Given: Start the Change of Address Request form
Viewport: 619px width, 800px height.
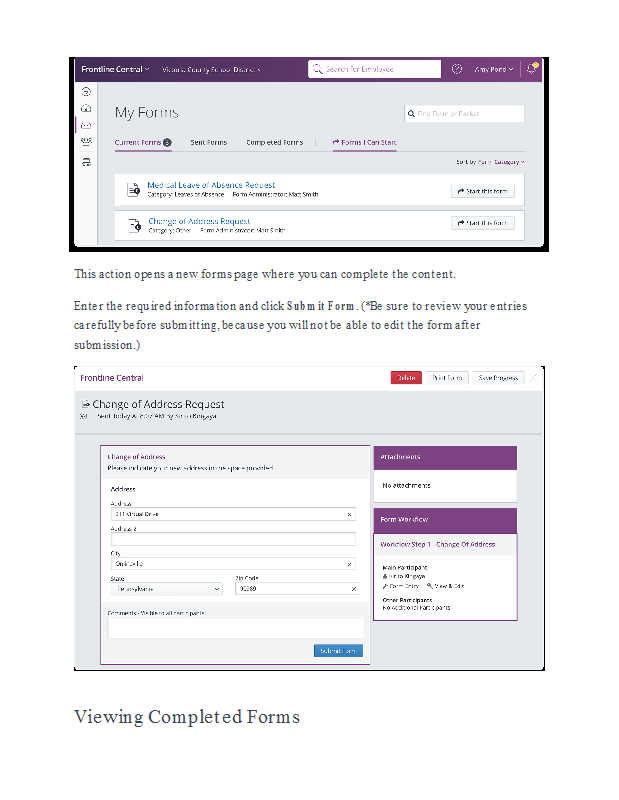Looking at the screenshot, I should [483, 223].
